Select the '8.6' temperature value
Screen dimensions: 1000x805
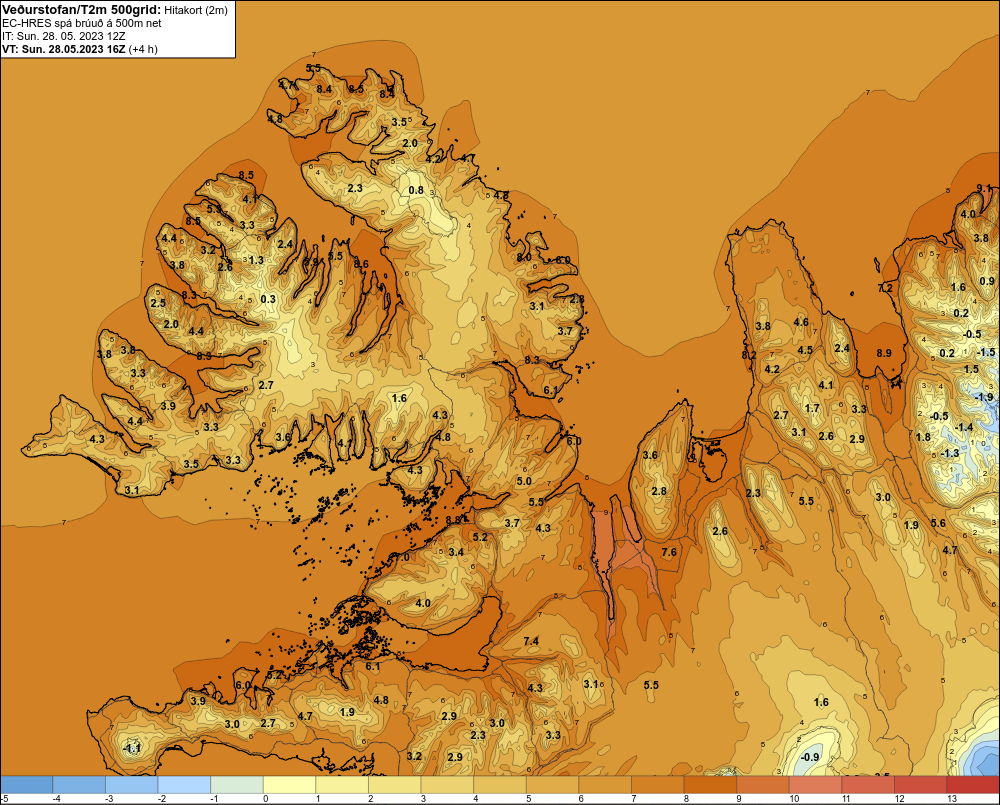click(x=361, y=264)
